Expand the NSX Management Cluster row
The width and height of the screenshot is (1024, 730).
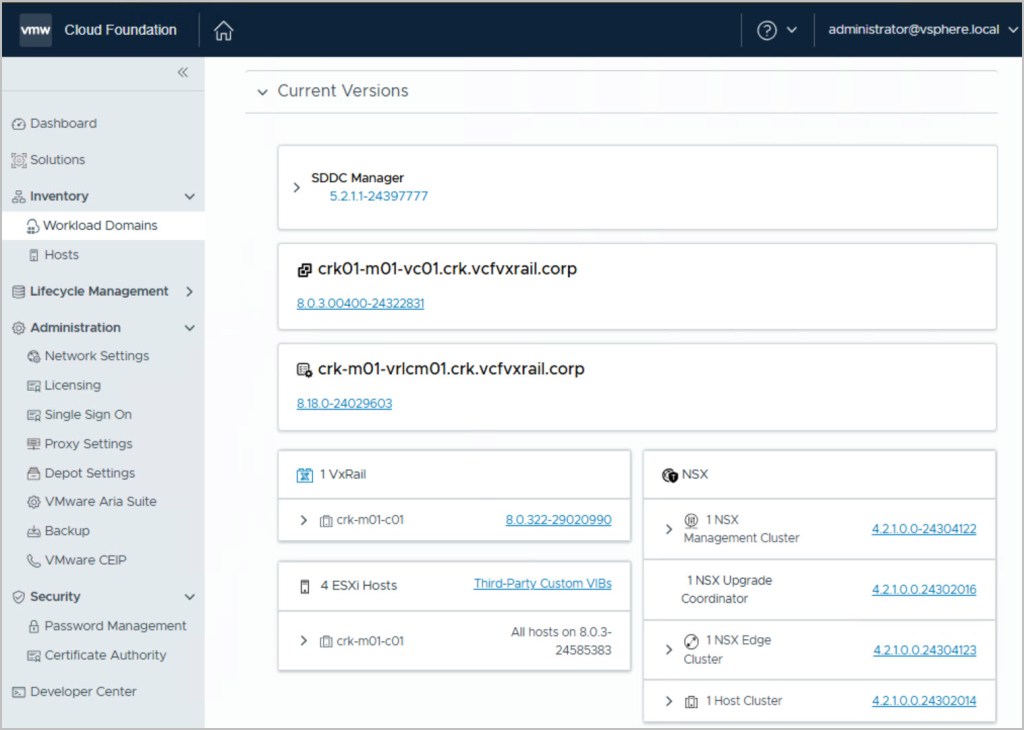(669, 529)
